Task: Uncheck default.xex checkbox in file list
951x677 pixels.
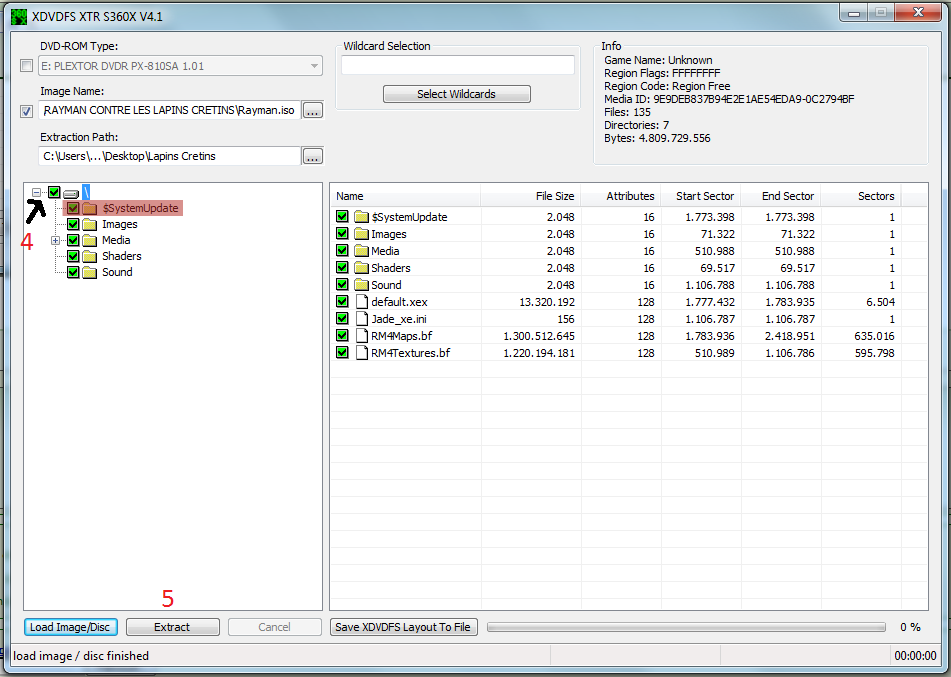Action: click(x=342, y=301)
